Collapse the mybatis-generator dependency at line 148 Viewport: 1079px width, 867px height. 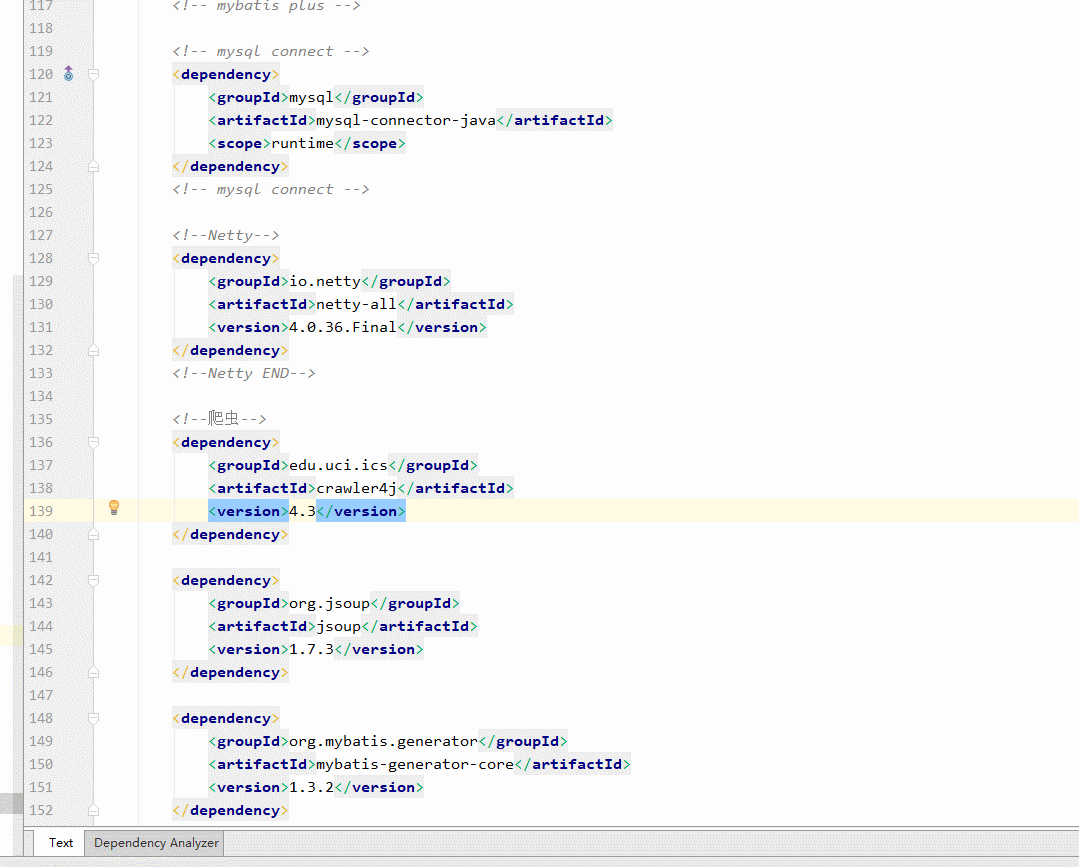[x=94, y=718]
